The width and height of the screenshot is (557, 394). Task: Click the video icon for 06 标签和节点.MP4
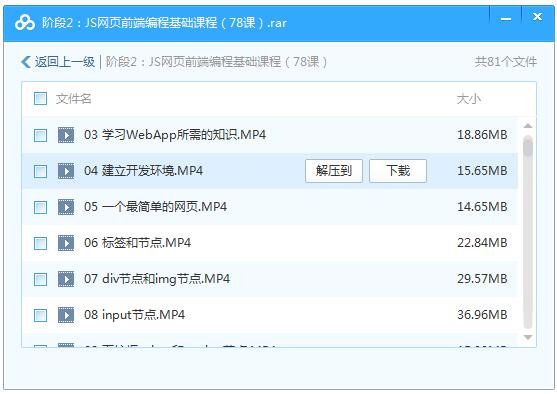[66, 243]
